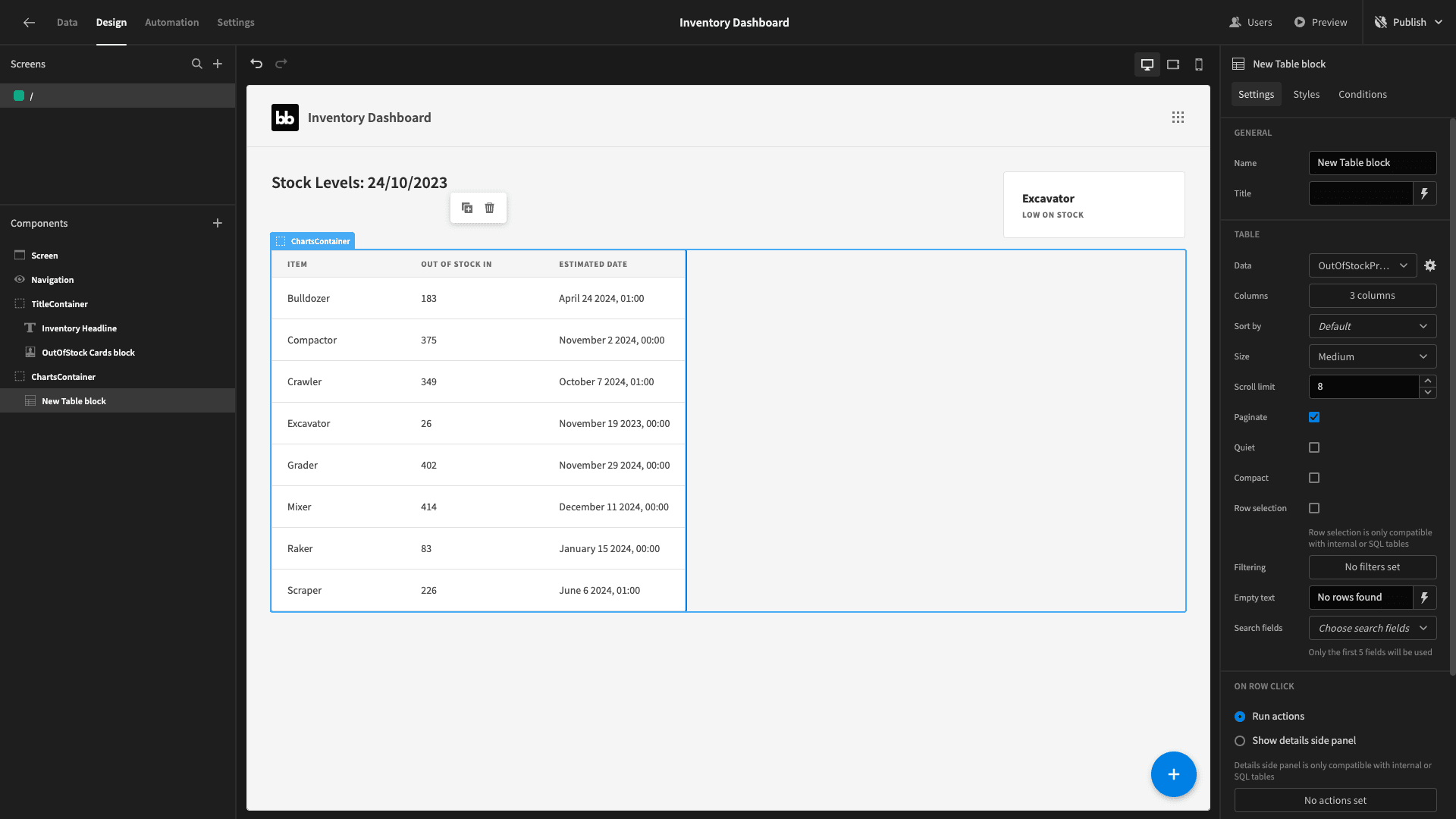Open the Sort by dropdown

1373,326
